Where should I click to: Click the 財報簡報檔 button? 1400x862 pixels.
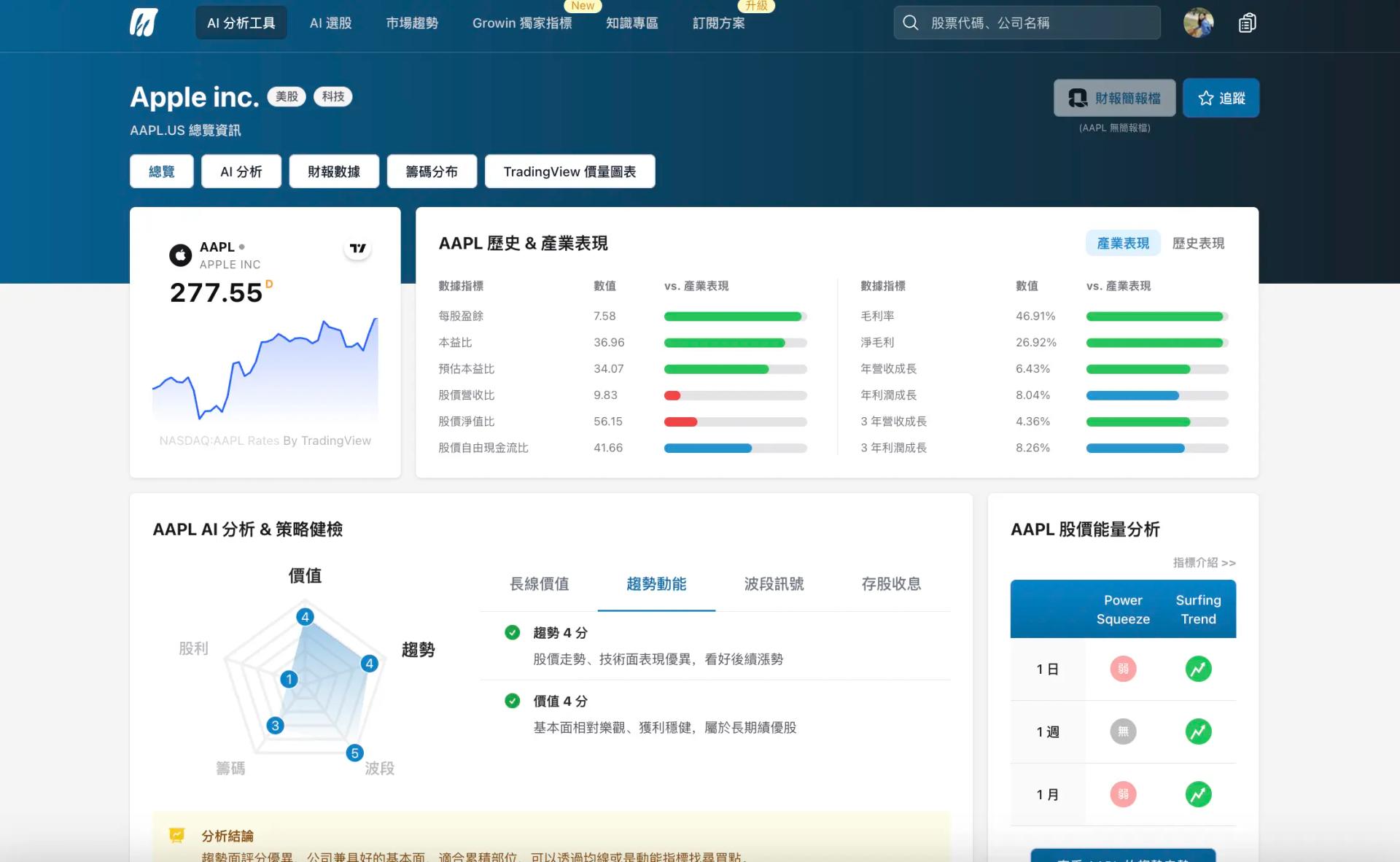click(1114, 98)
